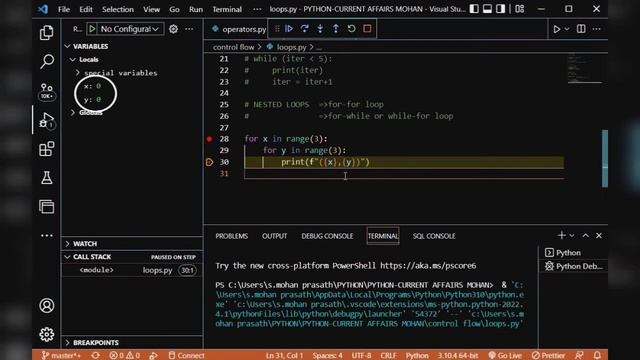Grab the debug toolbar drag handle
Viewport: 640px width, 360px height.
tap(277, 29)
